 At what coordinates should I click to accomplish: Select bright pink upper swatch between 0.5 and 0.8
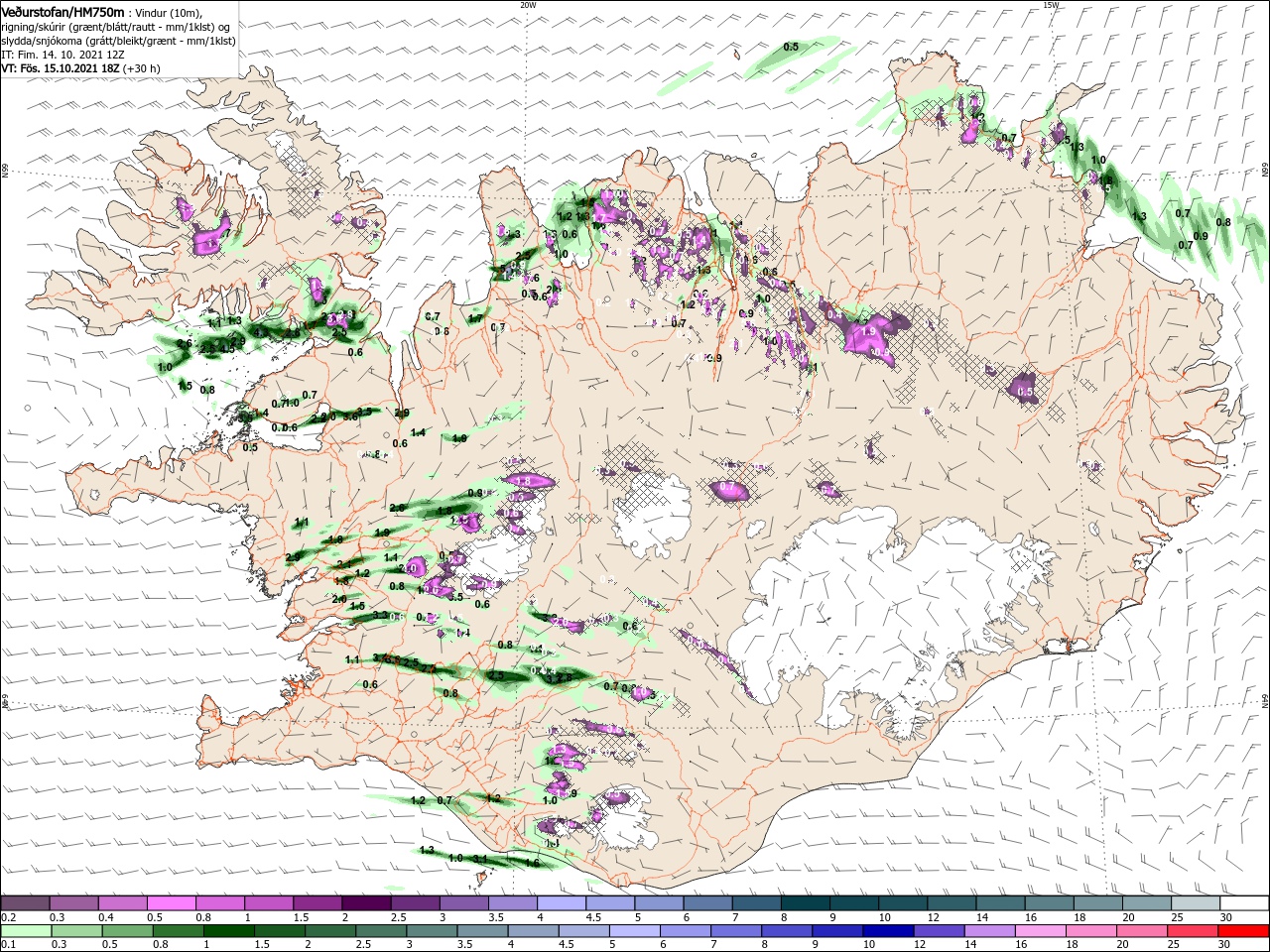(173, 903)
